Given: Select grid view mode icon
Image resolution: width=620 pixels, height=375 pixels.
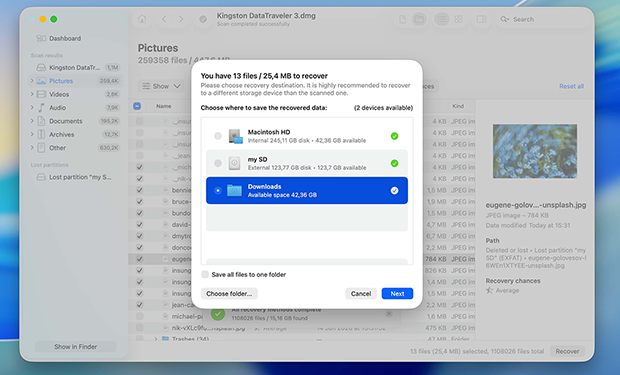Looking at the screenshot, I should coord(458,19).
